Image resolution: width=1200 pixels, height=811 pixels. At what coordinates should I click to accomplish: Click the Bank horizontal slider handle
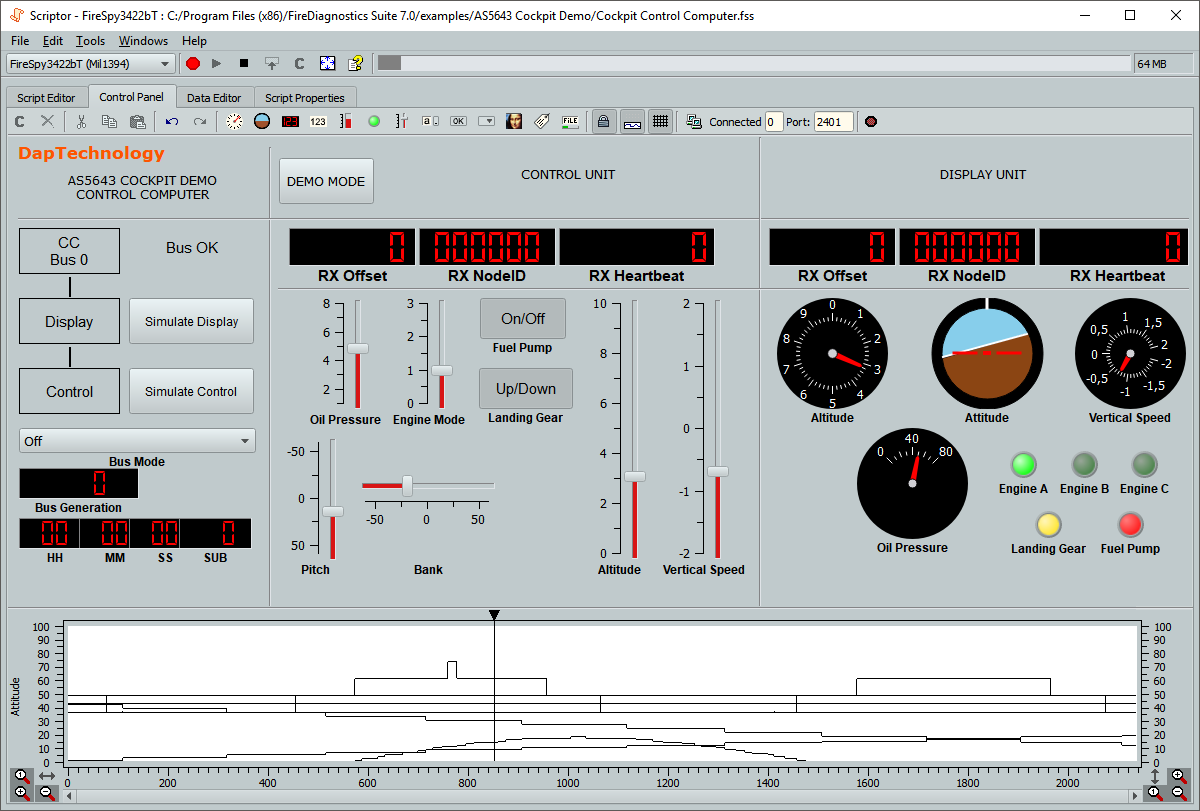407,485
